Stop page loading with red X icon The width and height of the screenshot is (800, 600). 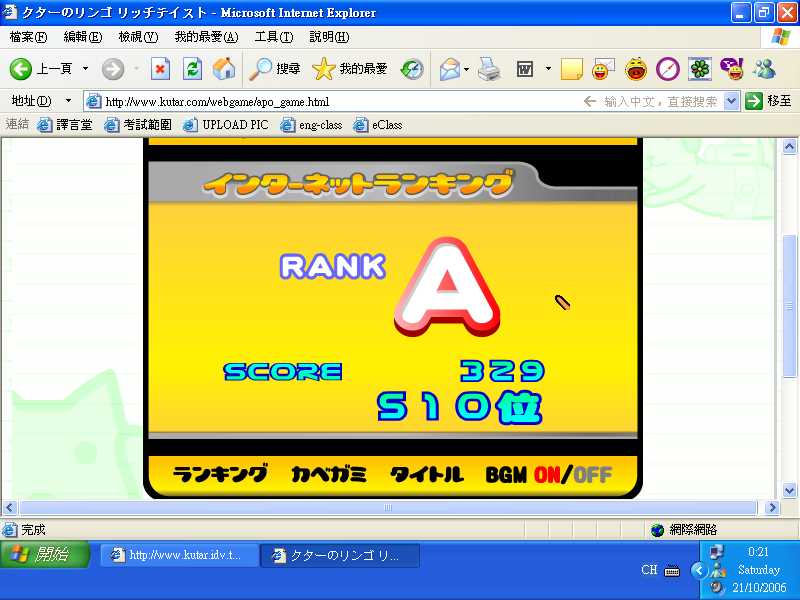coord(160,69)
